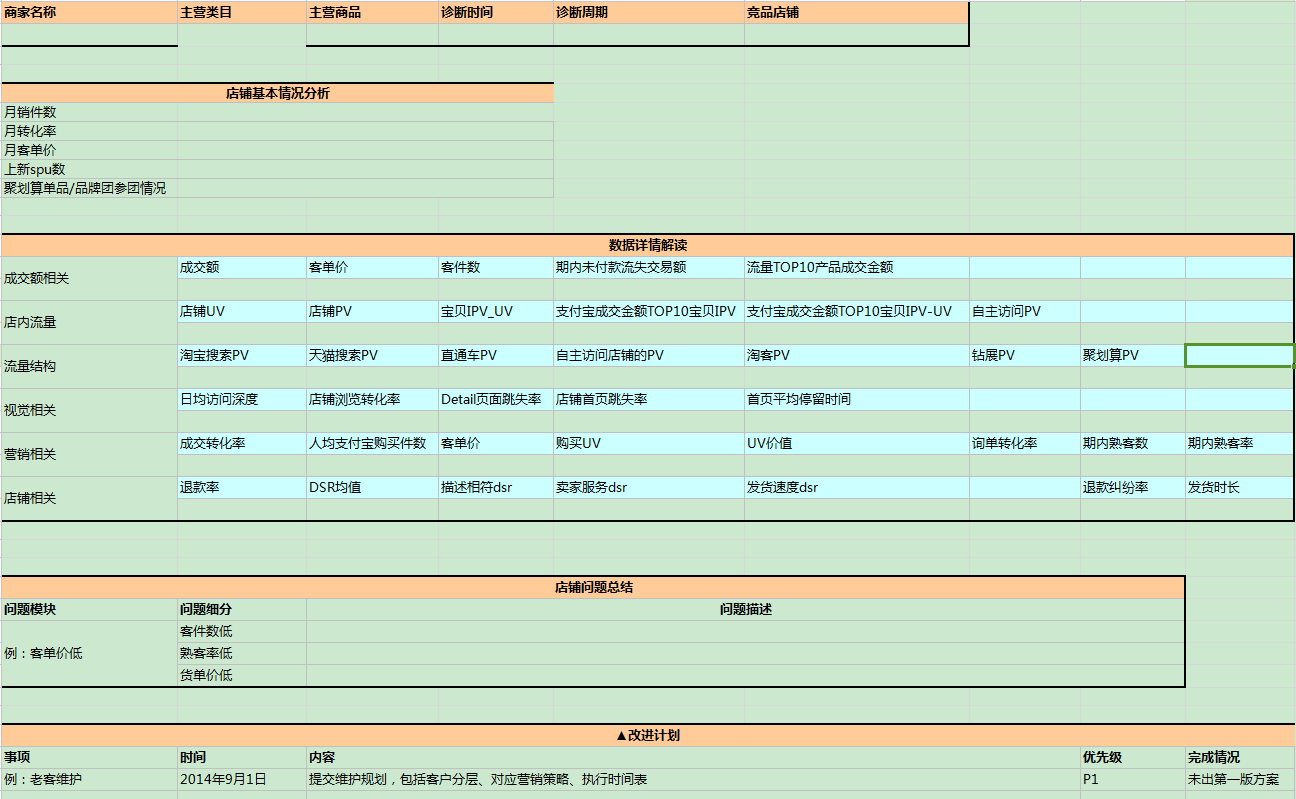
Task: Click the 店铺基本情况分析 section title
Action: click(277, 93)
